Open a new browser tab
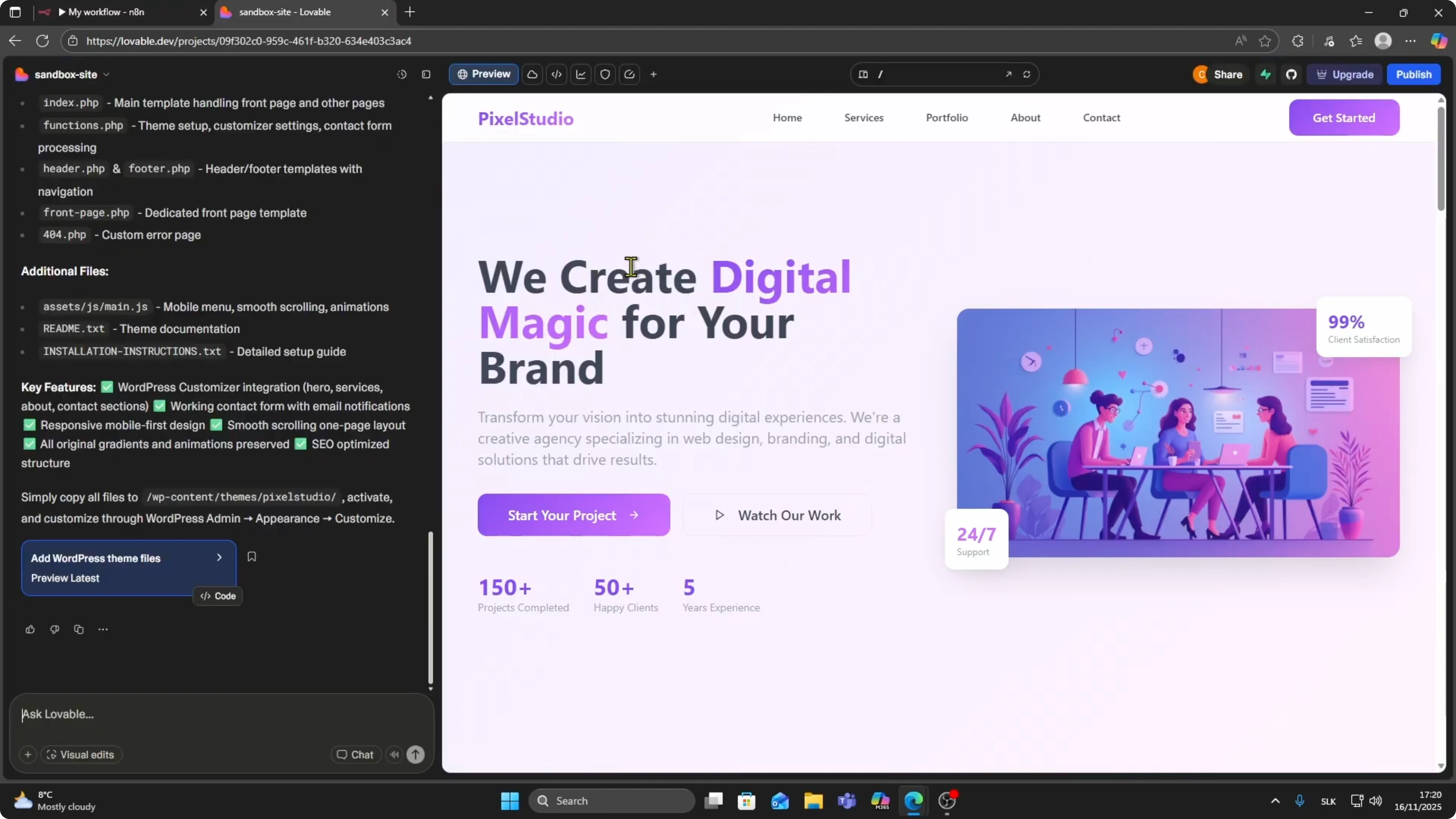The width and height of the screenshot is (1456, 819). coord(410,12)
